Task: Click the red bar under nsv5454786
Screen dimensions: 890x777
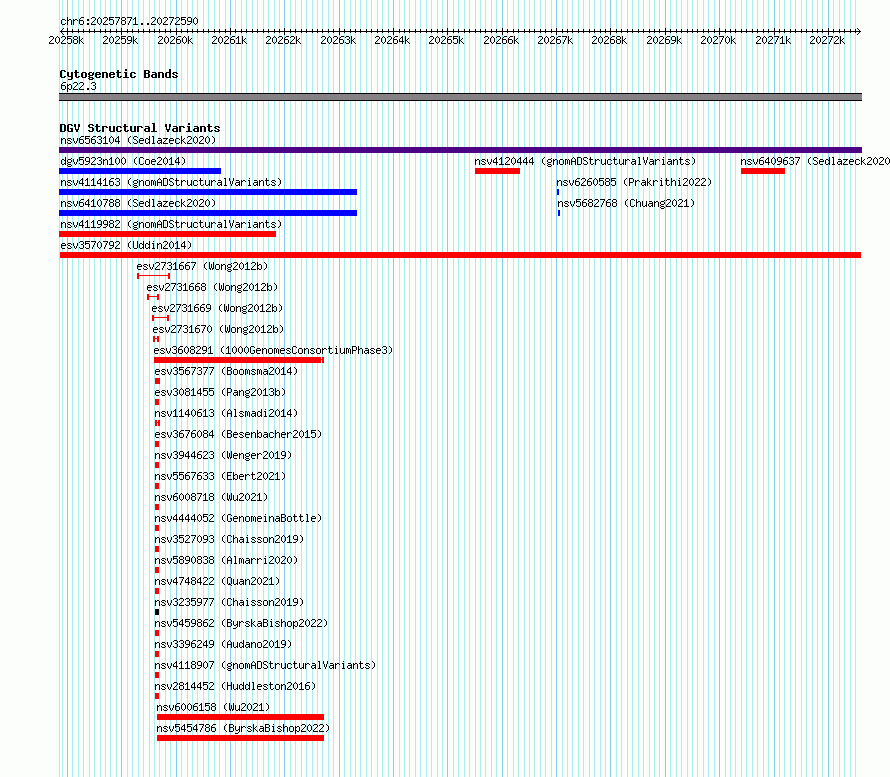Action: 240,738
